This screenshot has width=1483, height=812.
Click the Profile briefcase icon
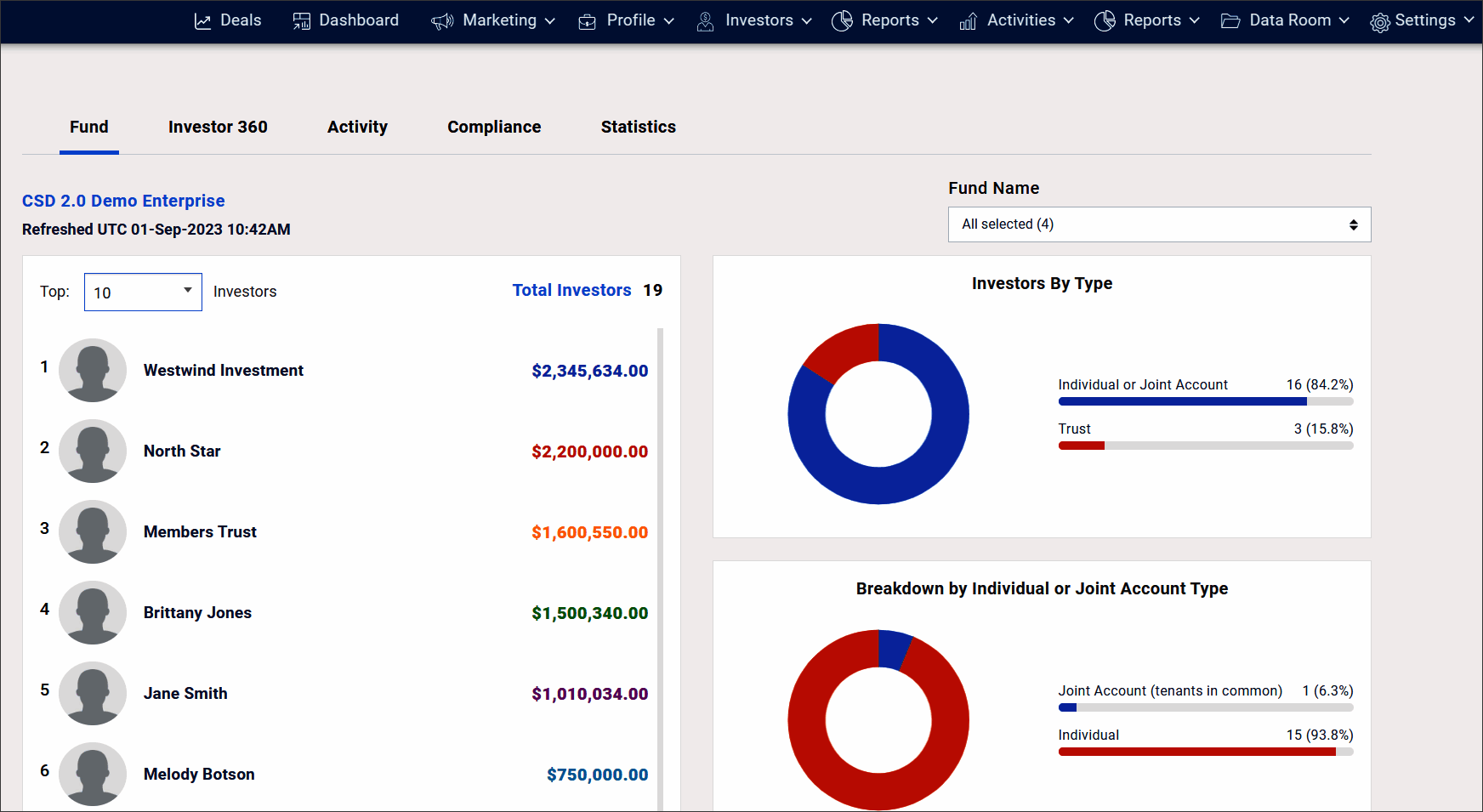tap(588, 21)
